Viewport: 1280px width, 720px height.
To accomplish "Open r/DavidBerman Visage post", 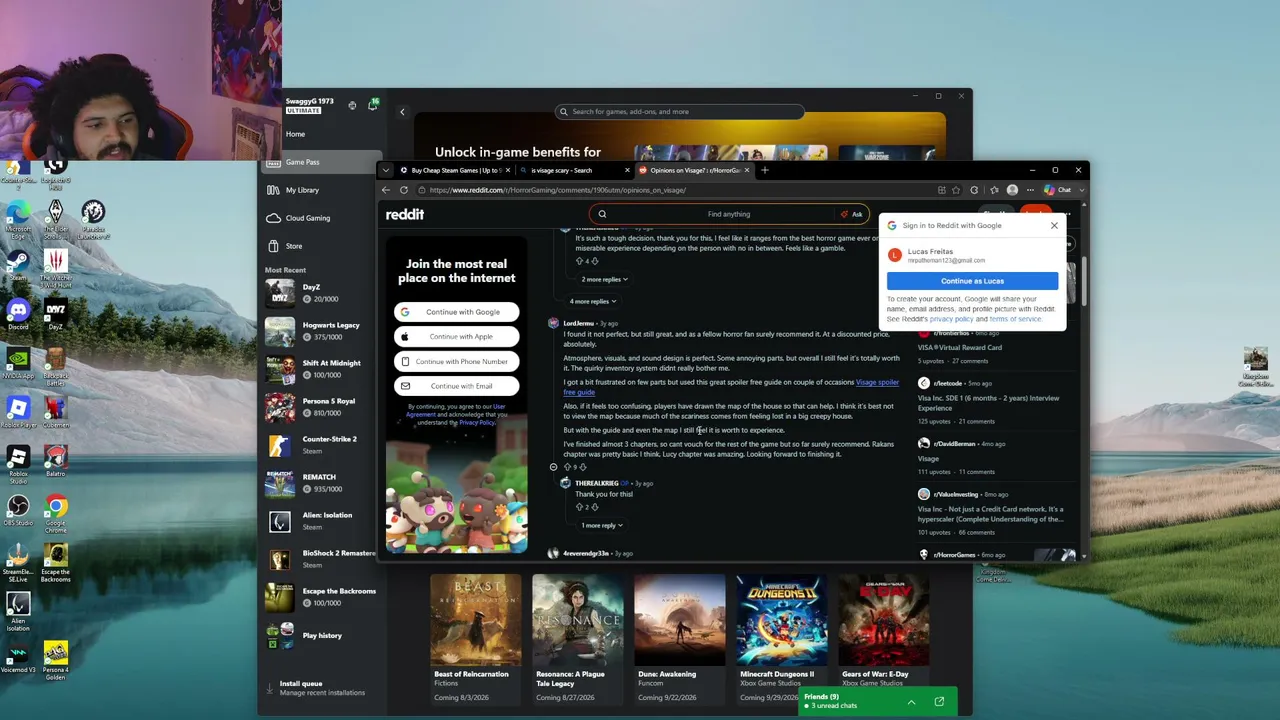I will coord(928,459).
